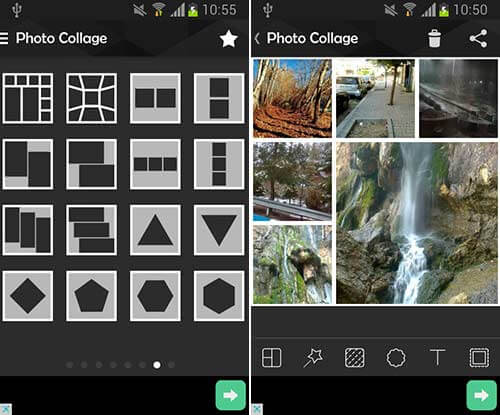Switch to the first page indicator dot
The width and height of the screenshot is (500, 415).
(70, 365)
